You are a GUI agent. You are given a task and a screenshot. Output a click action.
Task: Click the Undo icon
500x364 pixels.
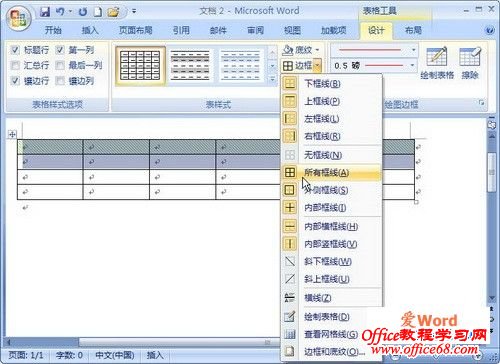60,12
